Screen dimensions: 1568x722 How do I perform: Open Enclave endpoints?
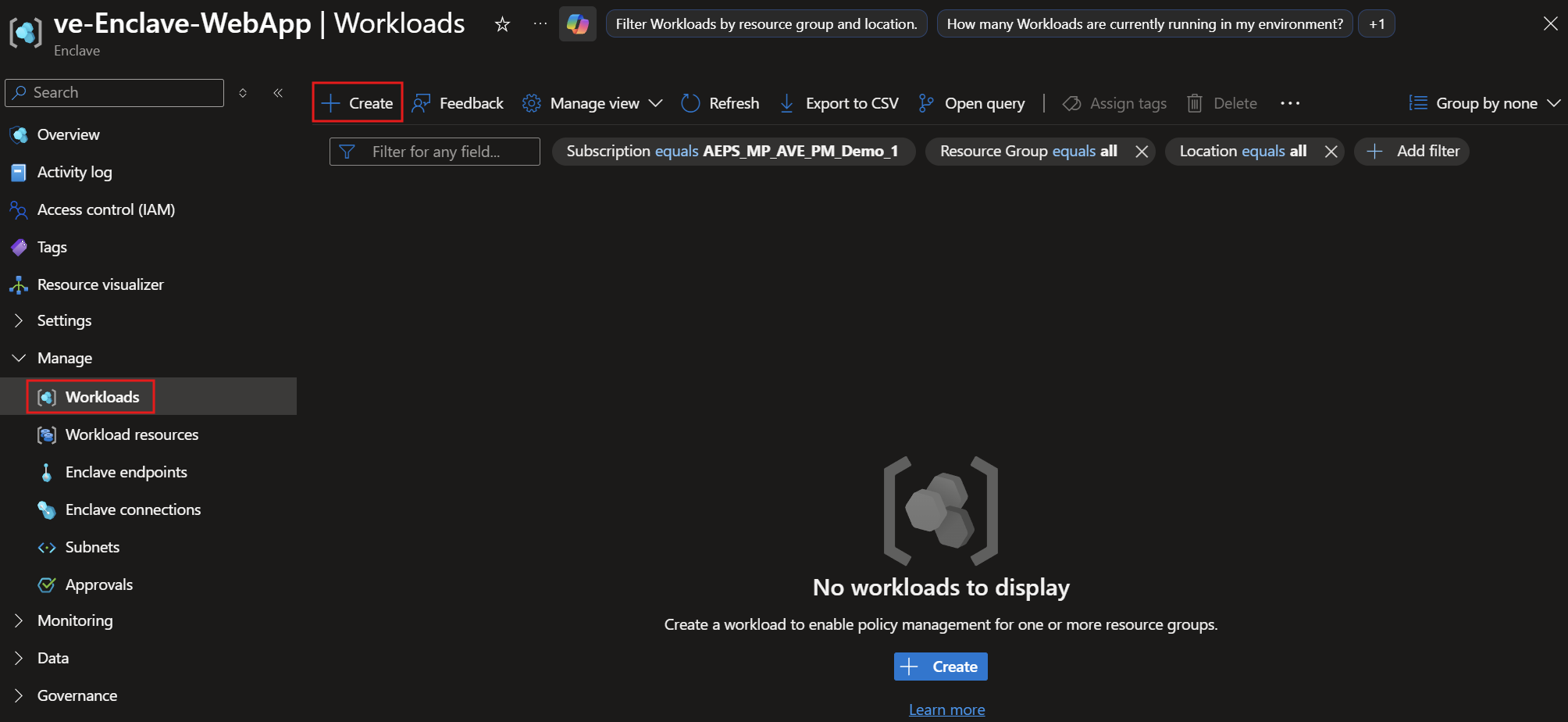127,472
